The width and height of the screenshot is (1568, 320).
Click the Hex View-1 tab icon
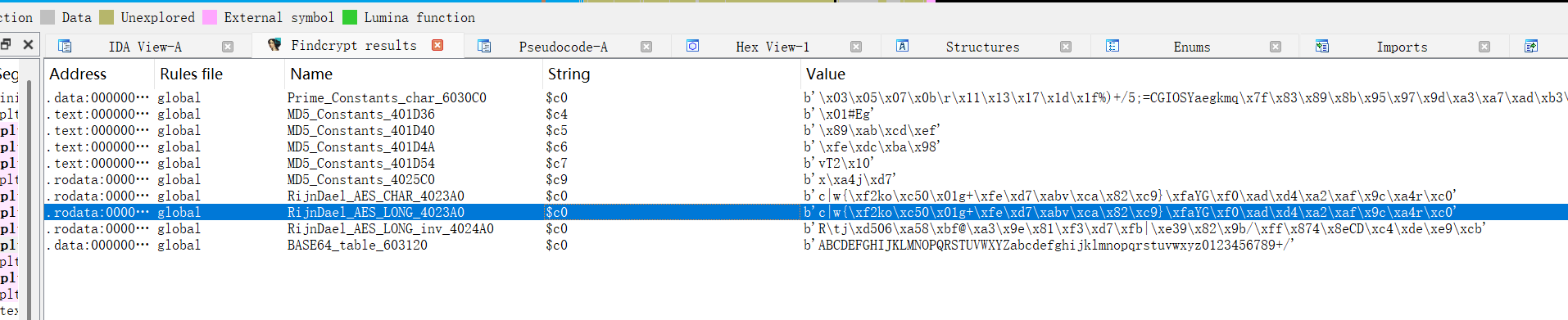click(x=693, y=46)
